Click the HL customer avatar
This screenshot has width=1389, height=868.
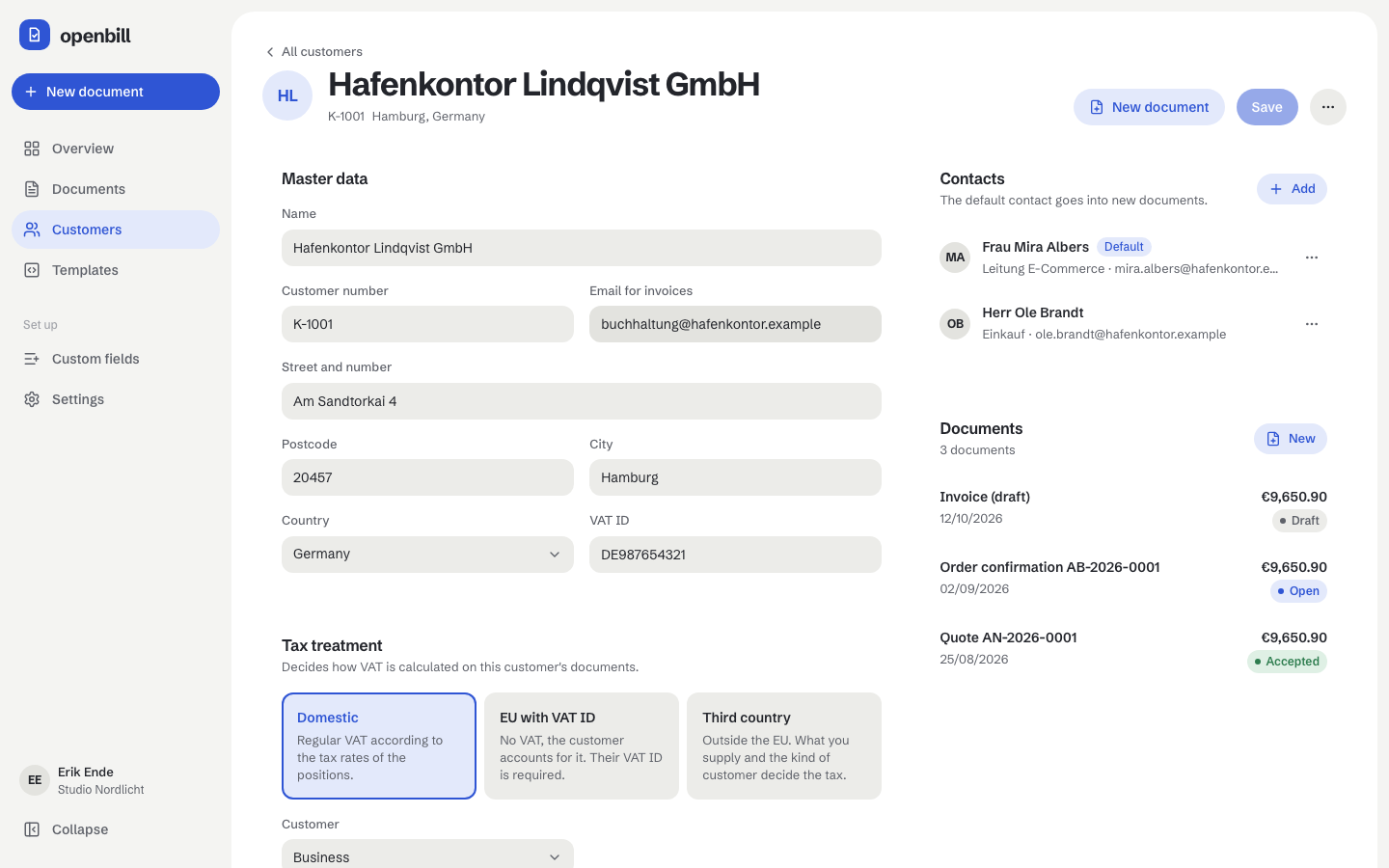[x=287, y=95]
